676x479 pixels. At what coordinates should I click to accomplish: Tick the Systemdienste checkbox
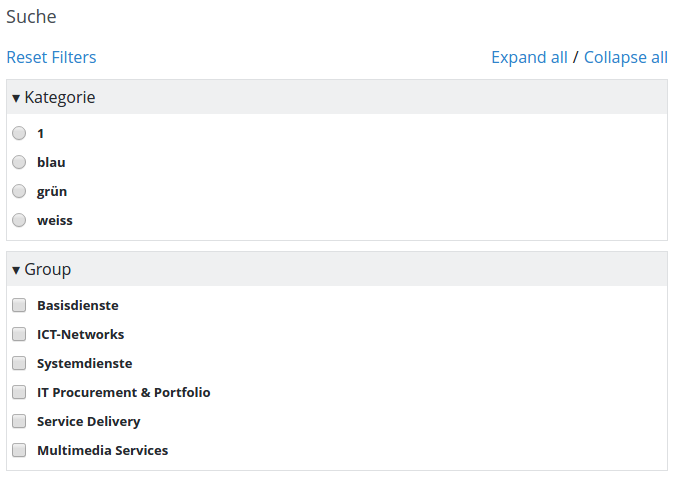[x=19, y=363]
